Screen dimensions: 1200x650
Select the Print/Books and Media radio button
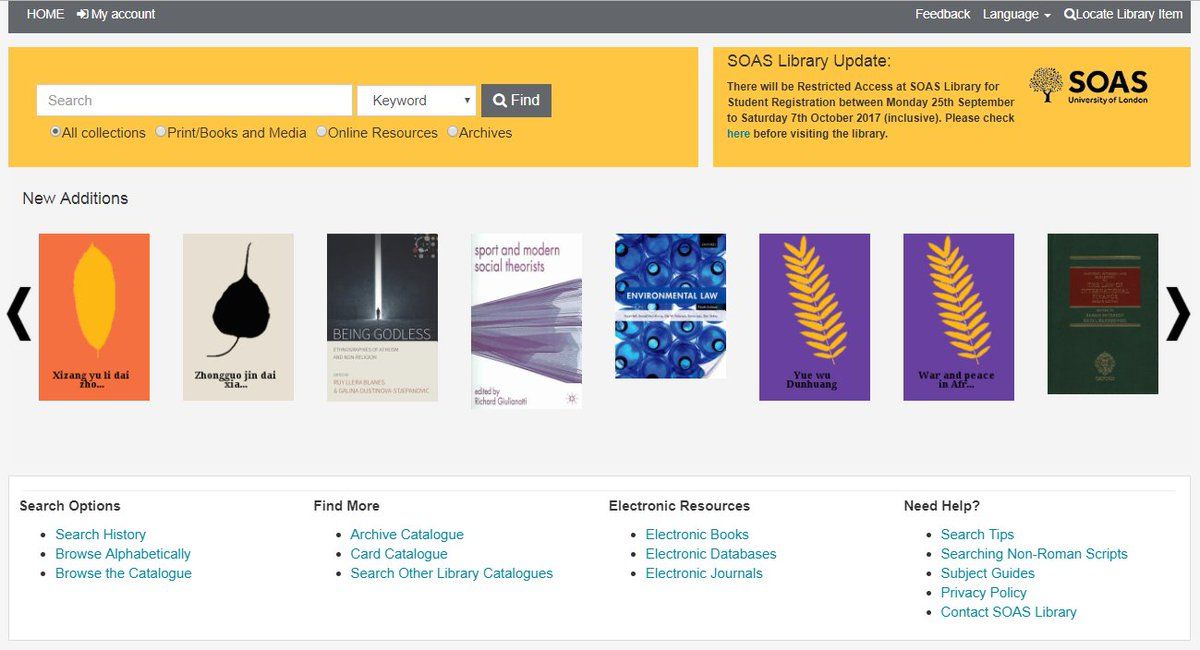[161, 132]
